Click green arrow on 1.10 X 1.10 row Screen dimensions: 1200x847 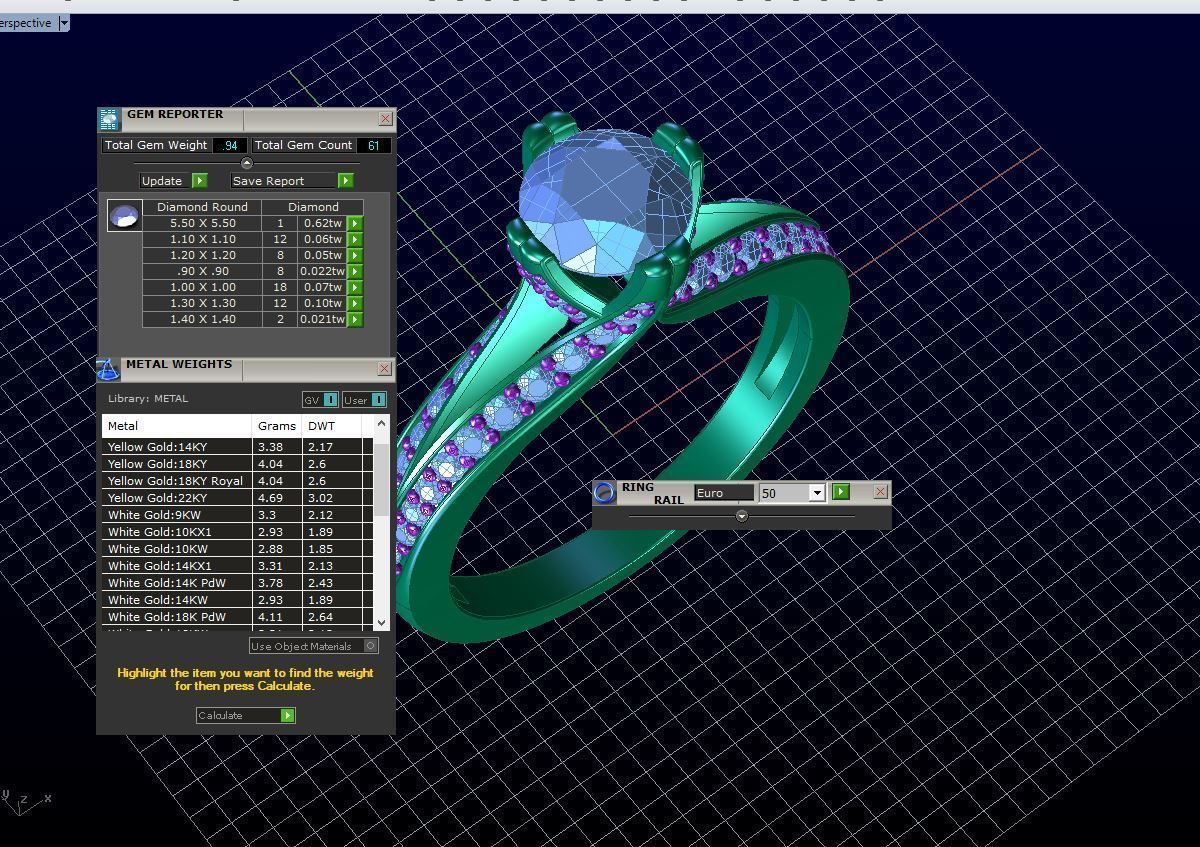point(355,240)
